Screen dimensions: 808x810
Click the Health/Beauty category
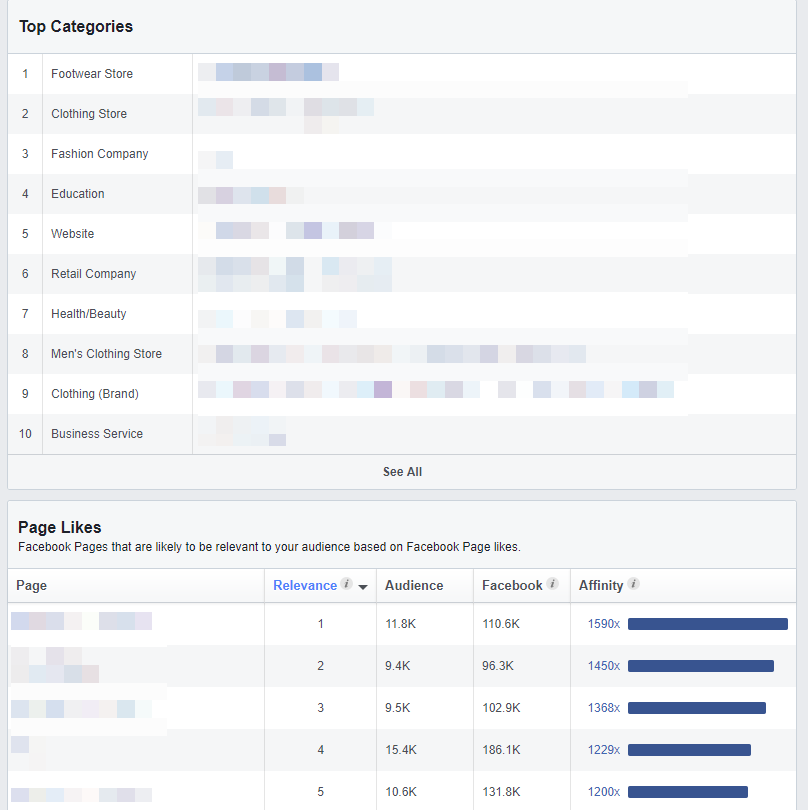coord(89,314)
